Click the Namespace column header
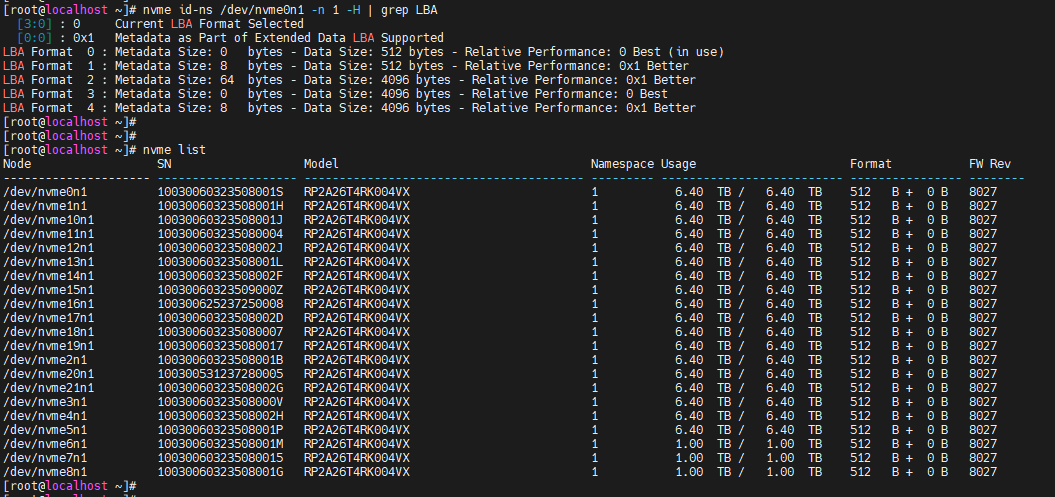Screen dimensions: 1055x497 [622, 163]
